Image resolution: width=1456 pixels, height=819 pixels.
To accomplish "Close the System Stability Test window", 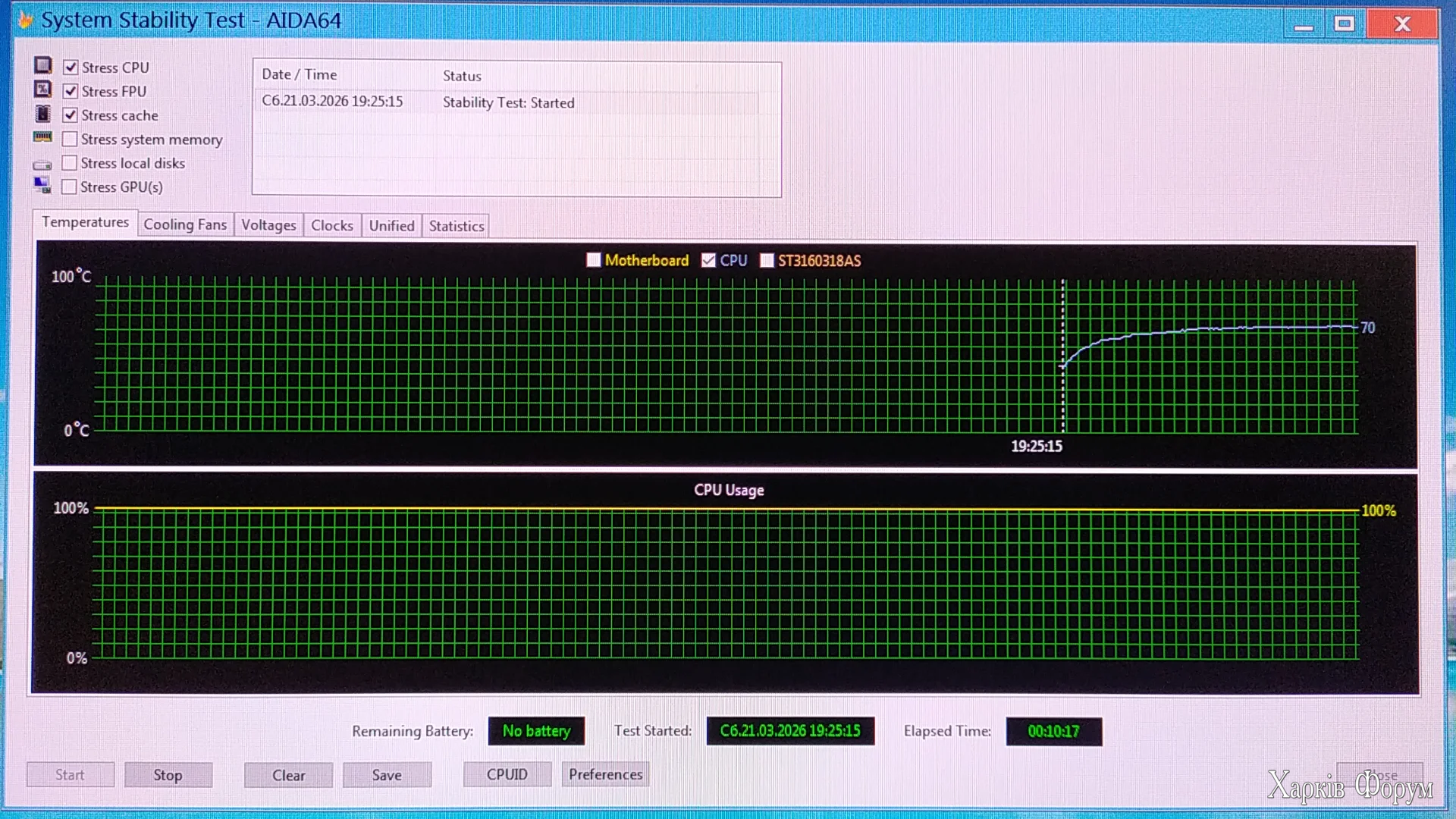I will tap(1402, 24).
